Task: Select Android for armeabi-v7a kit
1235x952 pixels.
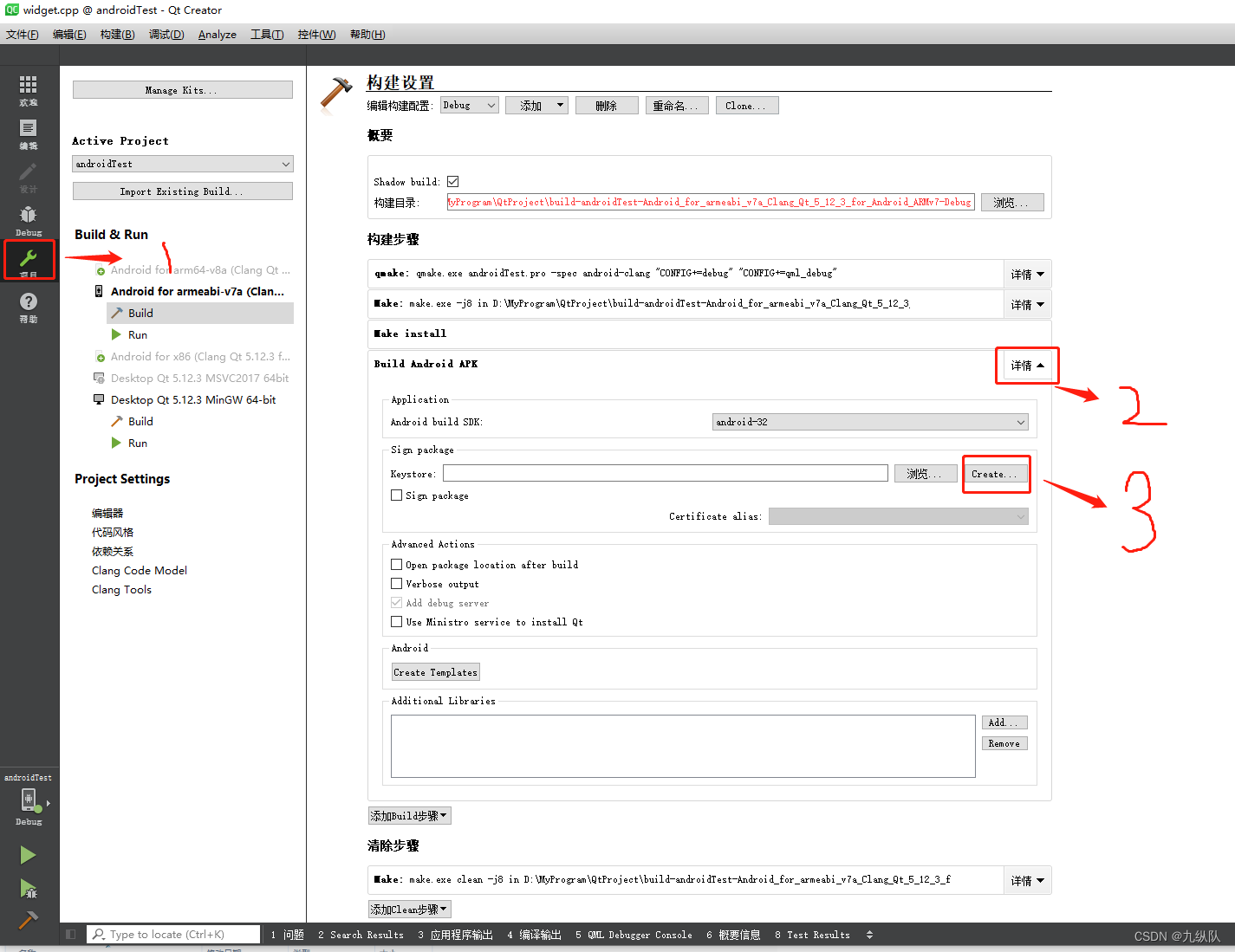Action: (198, 292)
